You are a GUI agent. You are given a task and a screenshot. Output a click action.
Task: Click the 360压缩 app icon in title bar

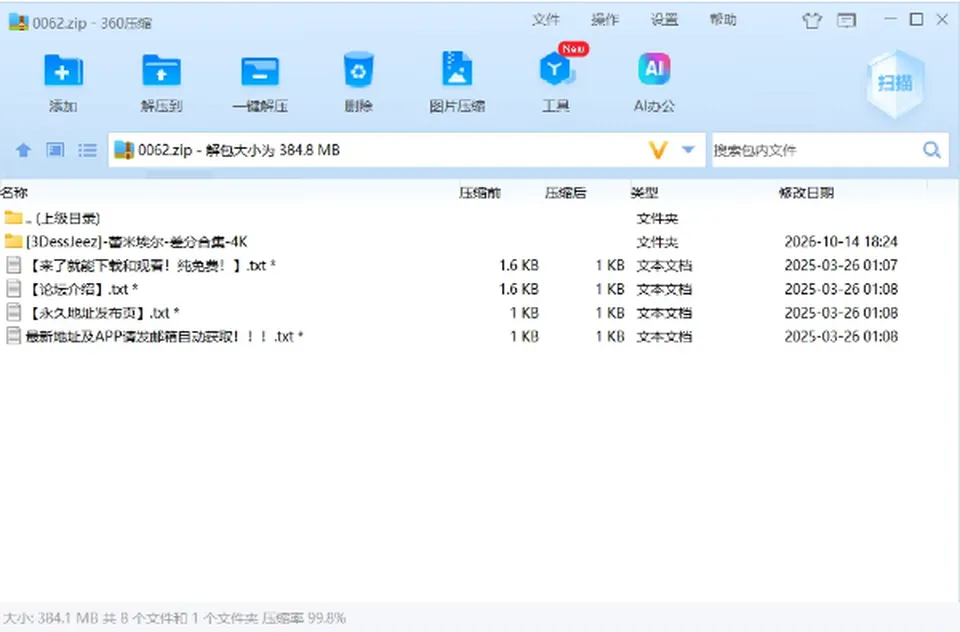pyautogui.click(x=18, y=22)
